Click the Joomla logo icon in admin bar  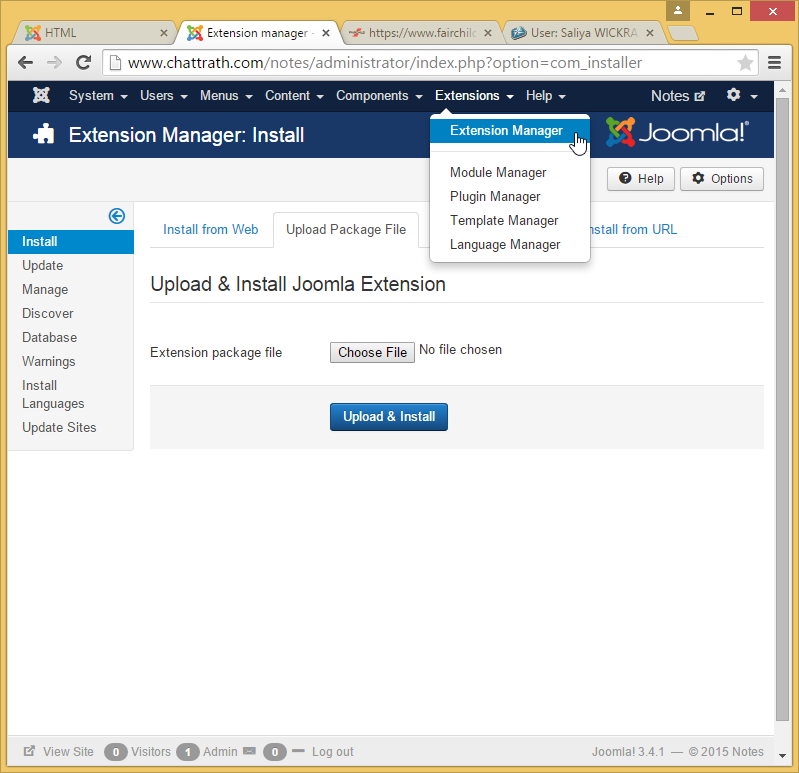pyautogui.click(x=41, y=96)
